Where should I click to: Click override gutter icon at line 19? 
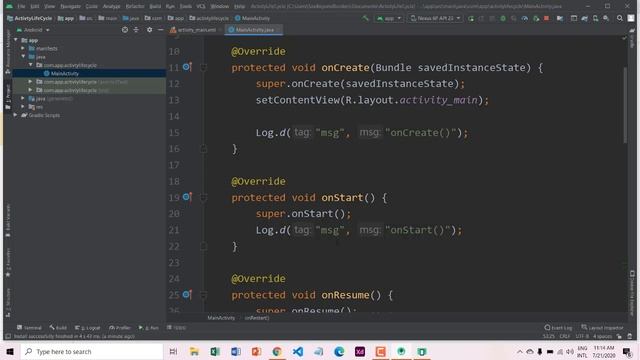(187, 197)
